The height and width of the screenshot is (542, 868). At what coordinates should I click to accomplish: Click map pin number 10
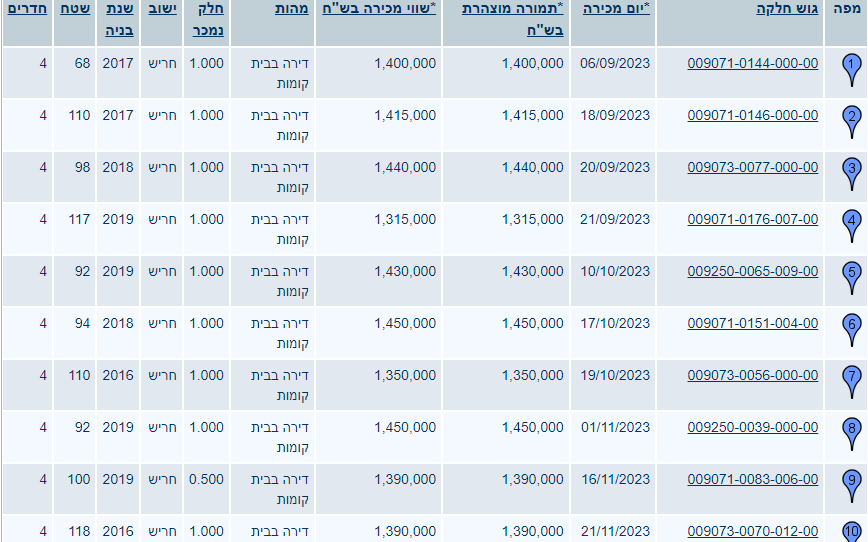pos(851,531)
